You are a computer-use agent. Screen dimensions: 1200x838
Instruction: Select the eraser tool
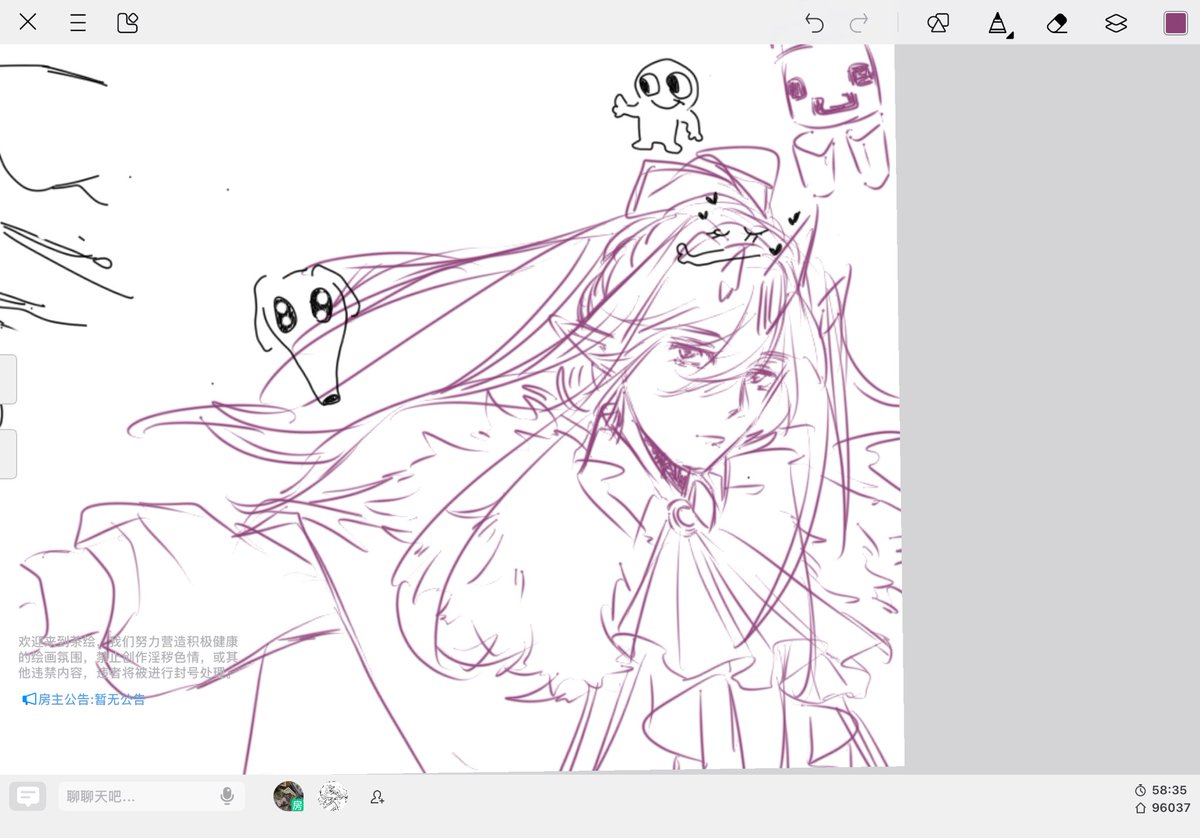1057,23
